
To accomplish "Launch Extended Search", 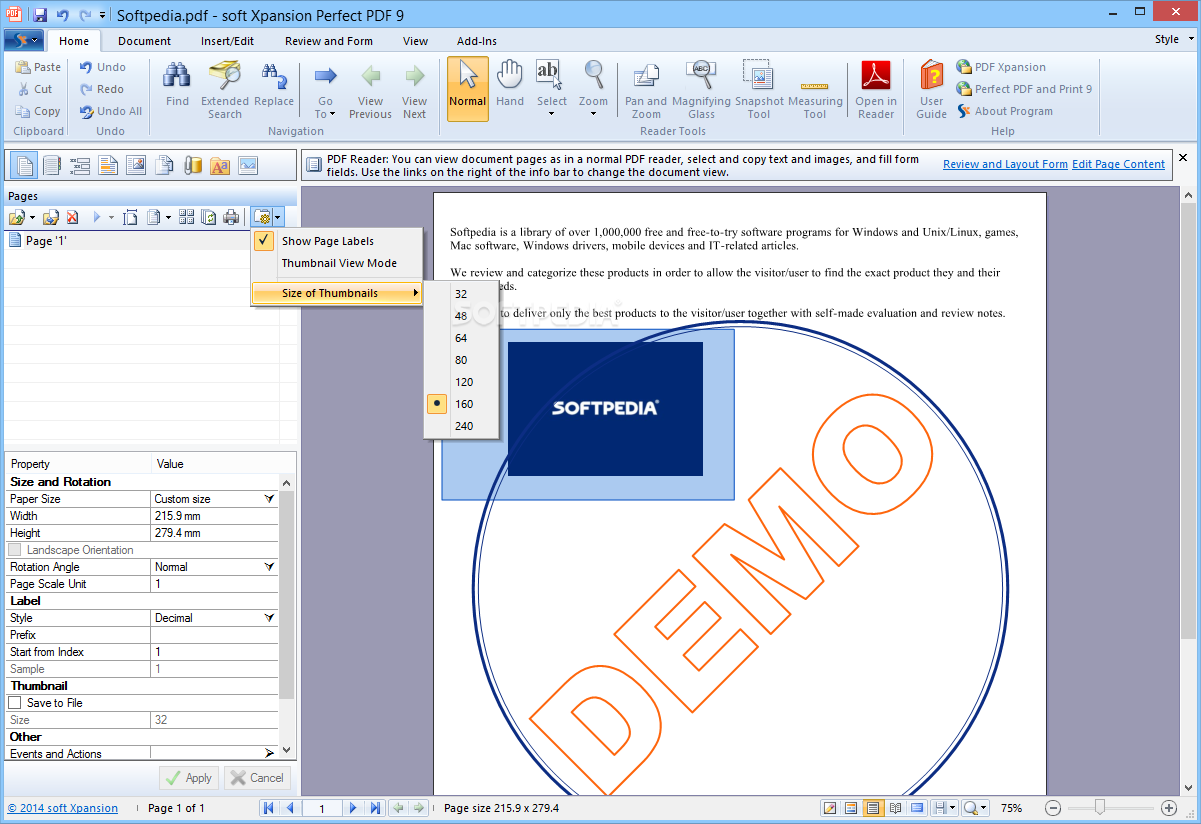I will 225,89.
